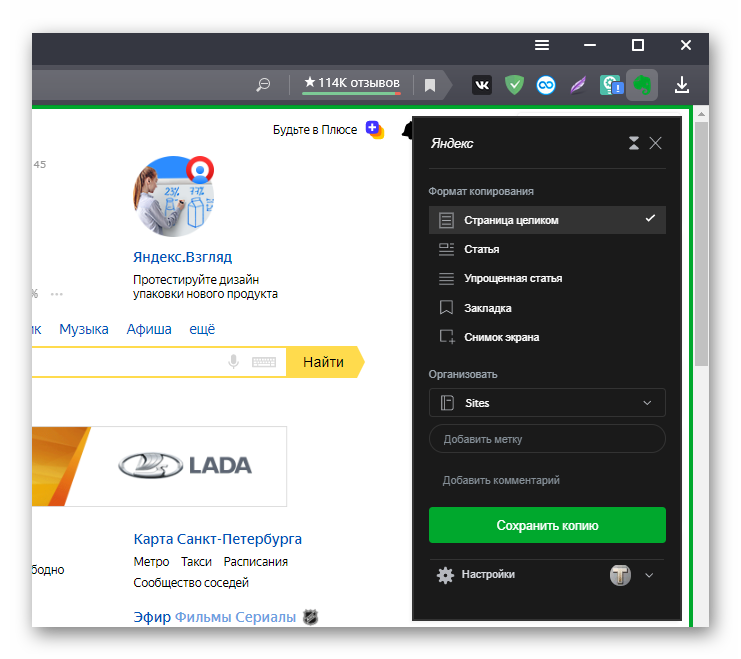Click the lightbulb extension with alert badge
The image size is (741, 659).
tap(611, 85)
